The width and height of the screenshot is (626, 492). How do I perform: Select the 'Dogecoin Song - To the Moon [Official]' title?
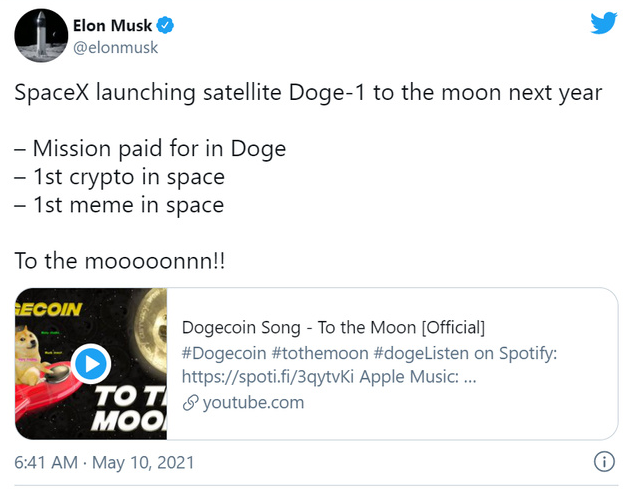333,327
